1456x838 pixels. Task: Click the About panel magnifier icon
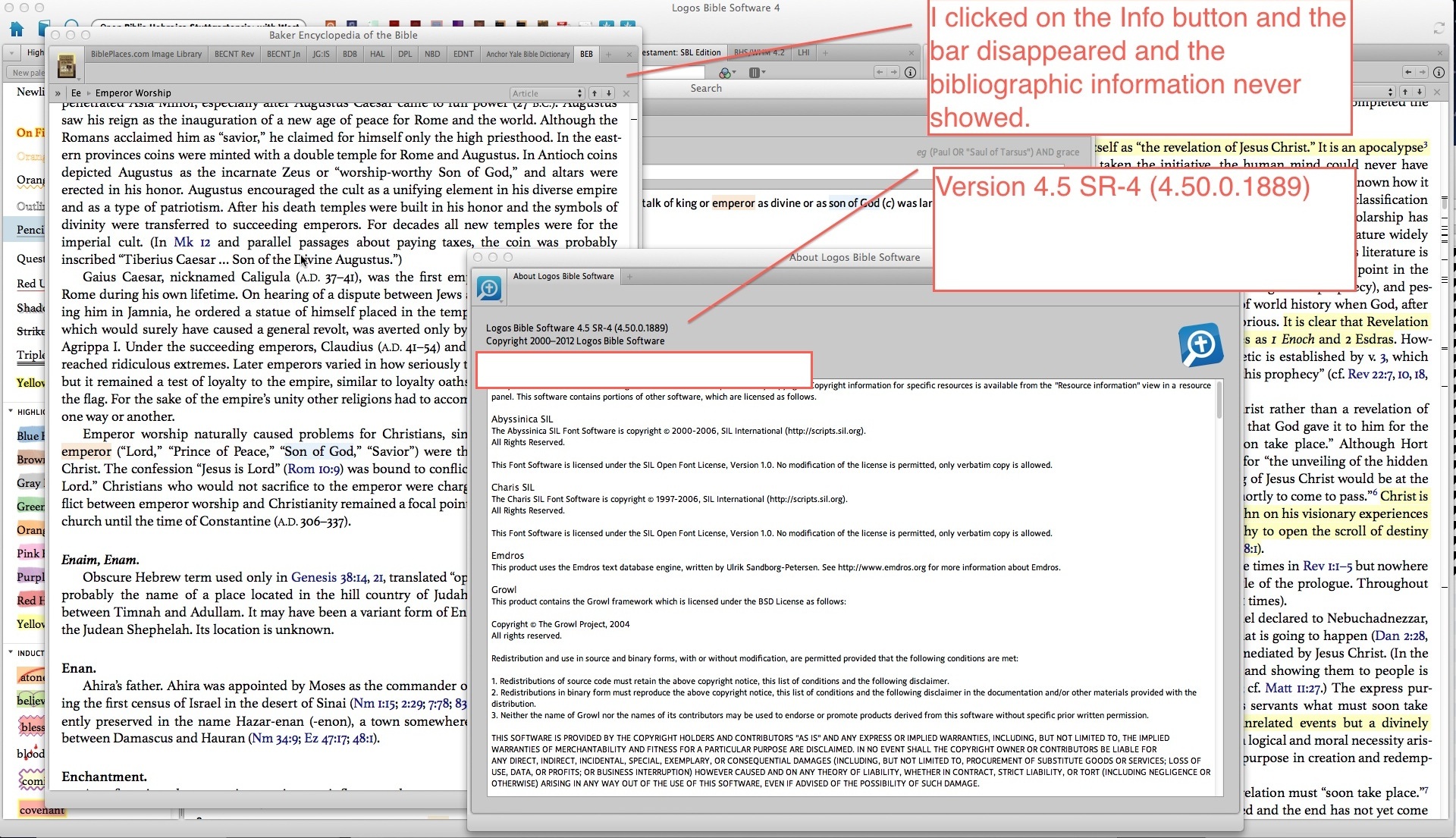[x=489, y=289]
